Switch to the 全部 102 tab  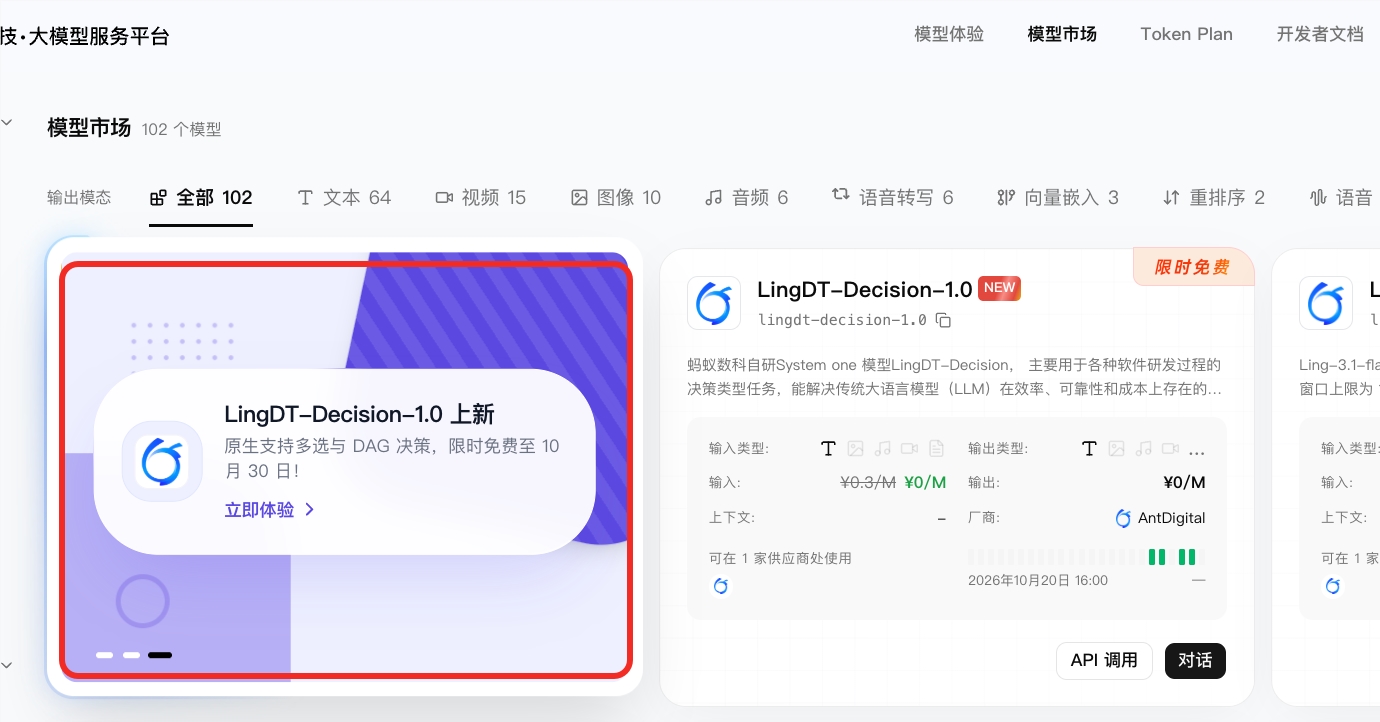(x=201, y=198)
